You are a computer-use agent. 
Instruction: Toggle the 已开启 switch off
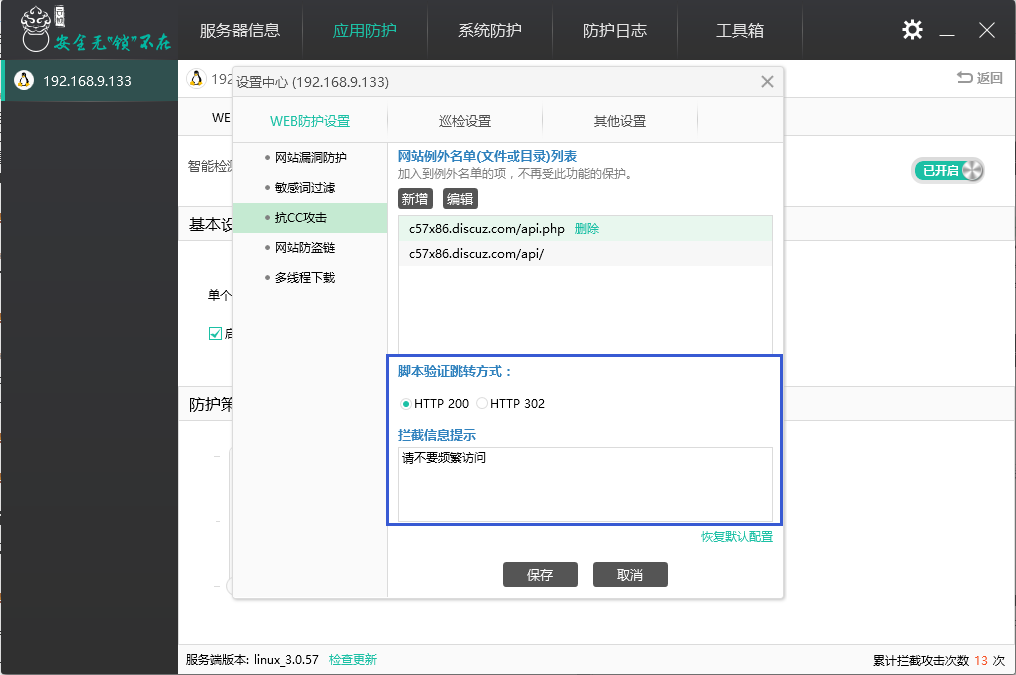(x=949, y=170)
